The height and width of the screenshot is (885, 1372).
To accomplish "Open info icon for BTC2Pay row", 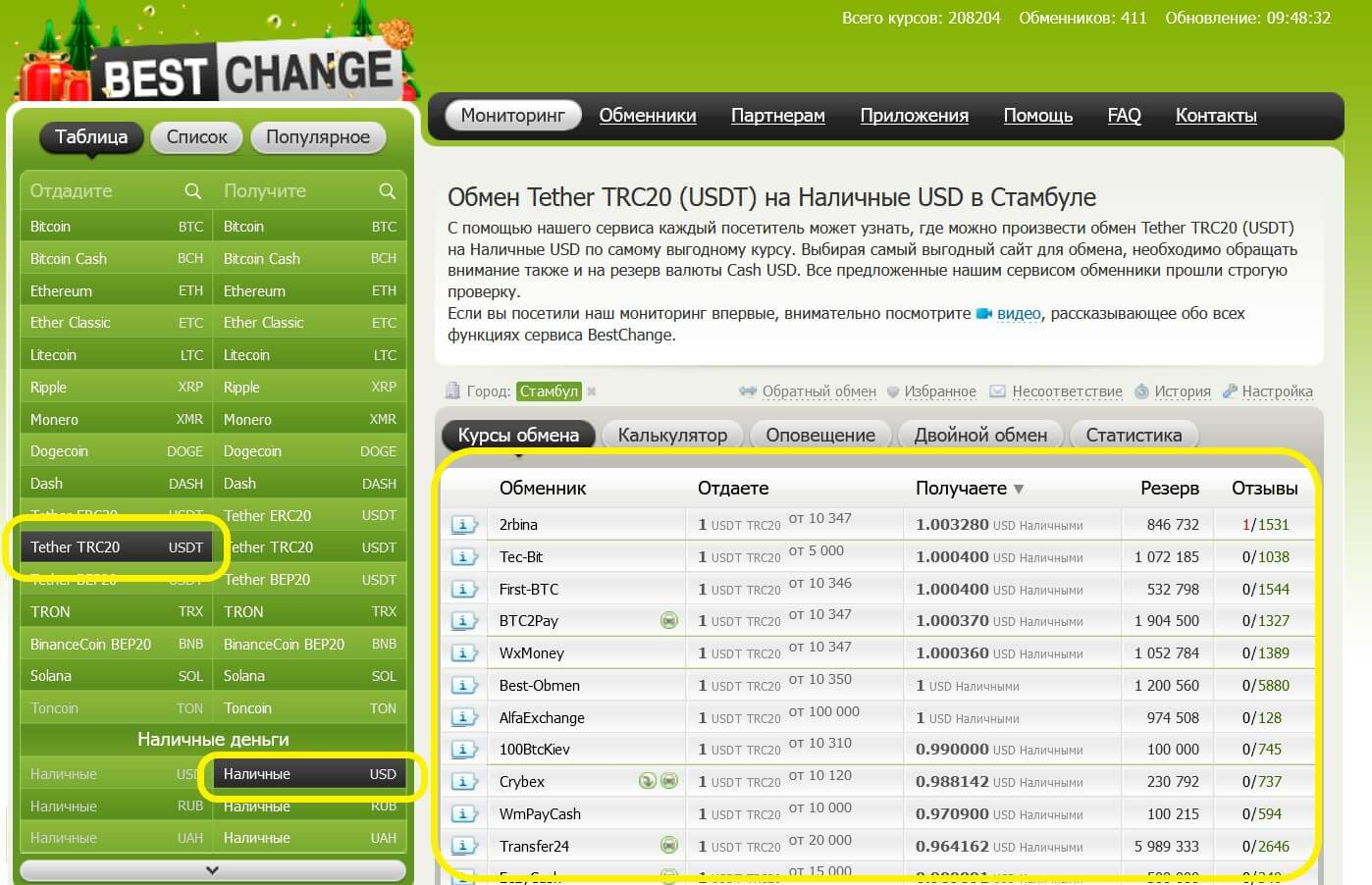I will (x=463, y=621).
